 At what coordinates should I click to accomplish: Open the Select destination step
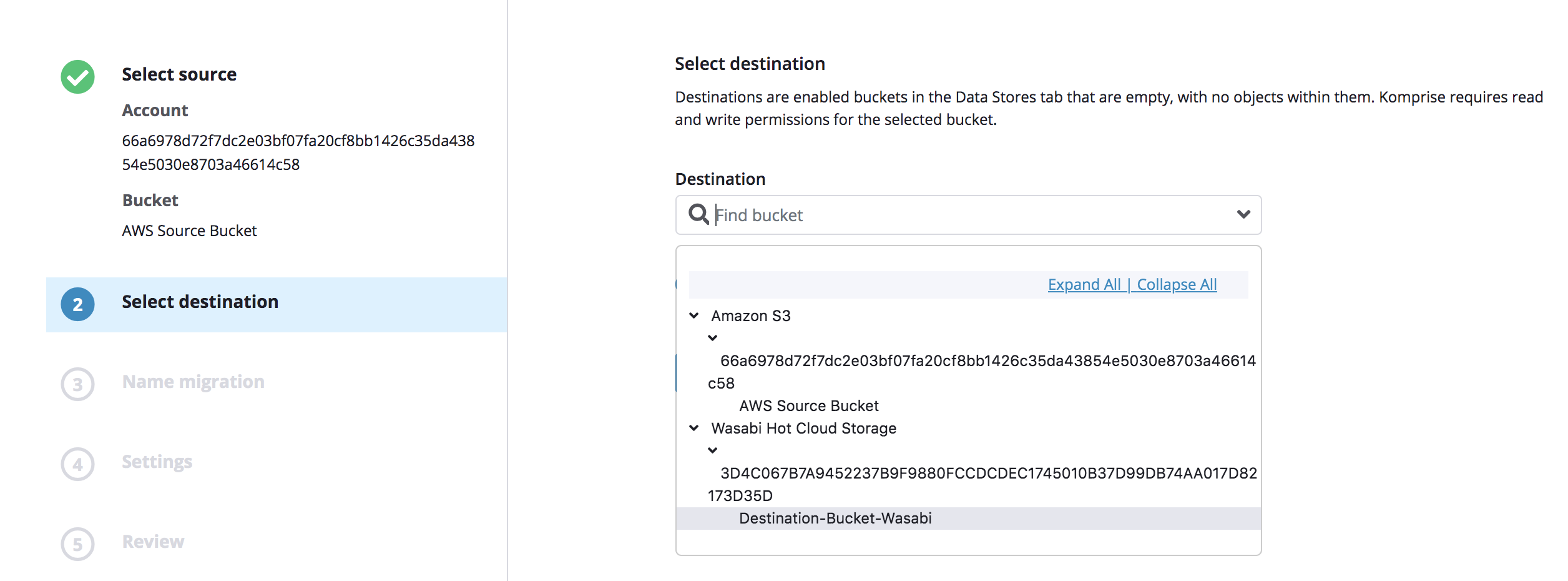(277, 304)
